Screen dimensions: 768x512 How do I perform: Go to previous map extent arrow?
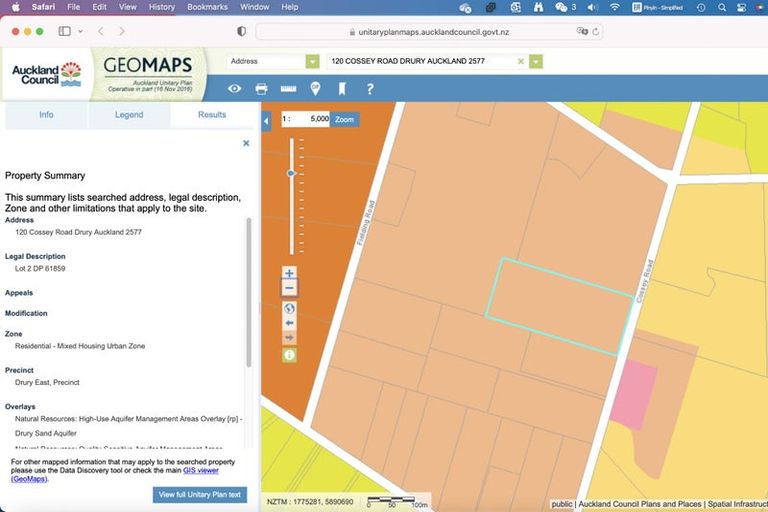[290, 323]
